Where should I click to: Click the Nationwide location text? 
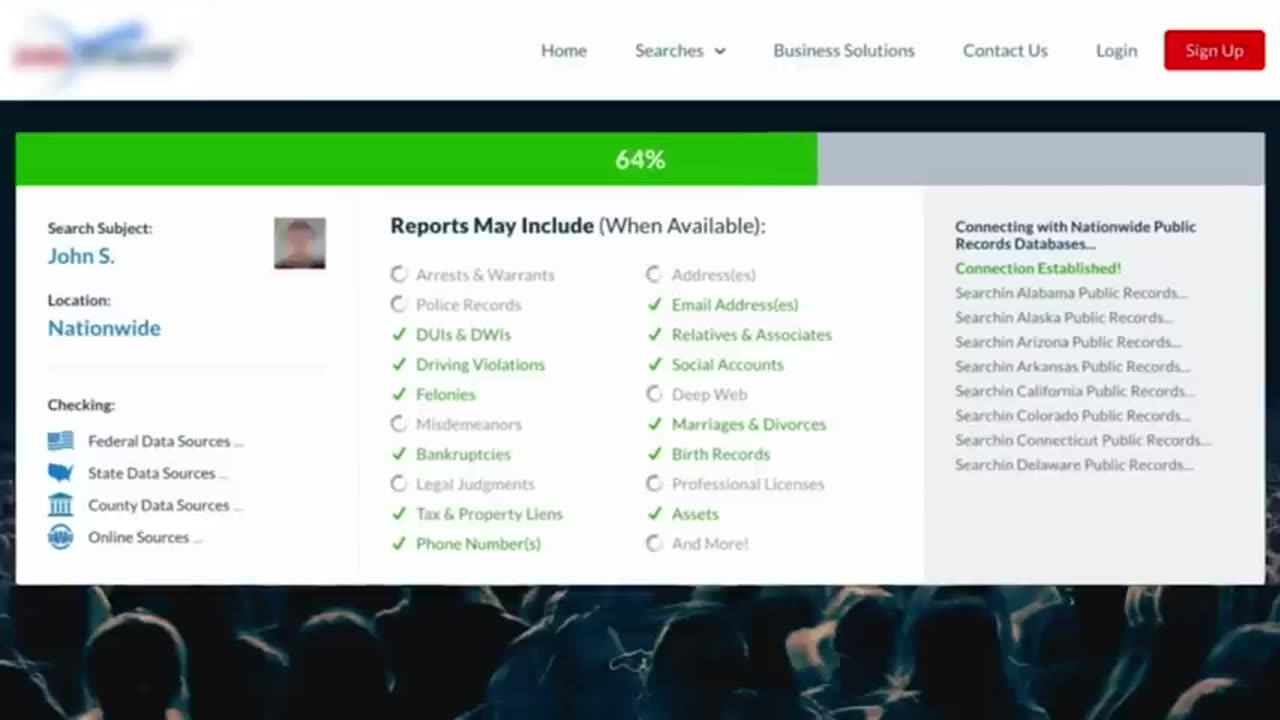(x=104, y=328)
